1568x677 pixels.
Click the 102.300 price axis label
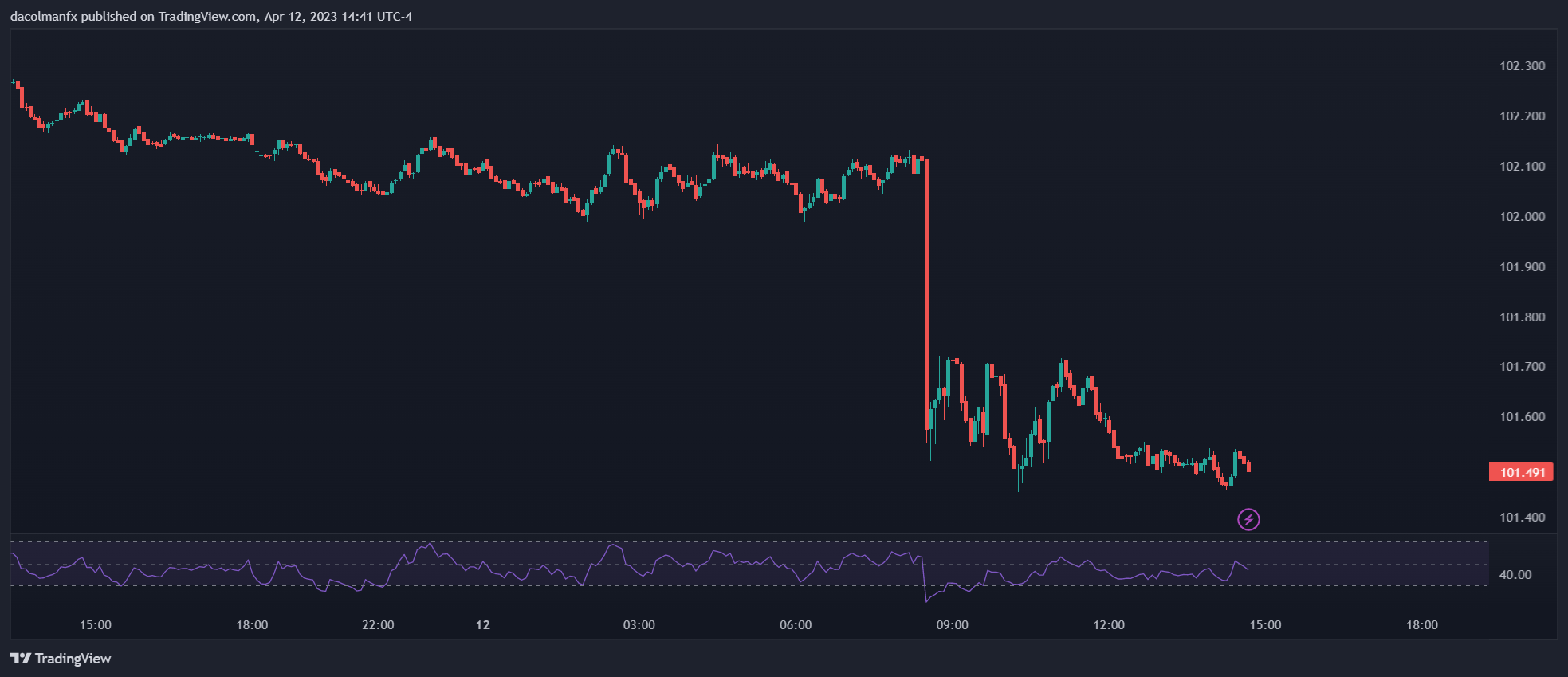(1523, 66)
